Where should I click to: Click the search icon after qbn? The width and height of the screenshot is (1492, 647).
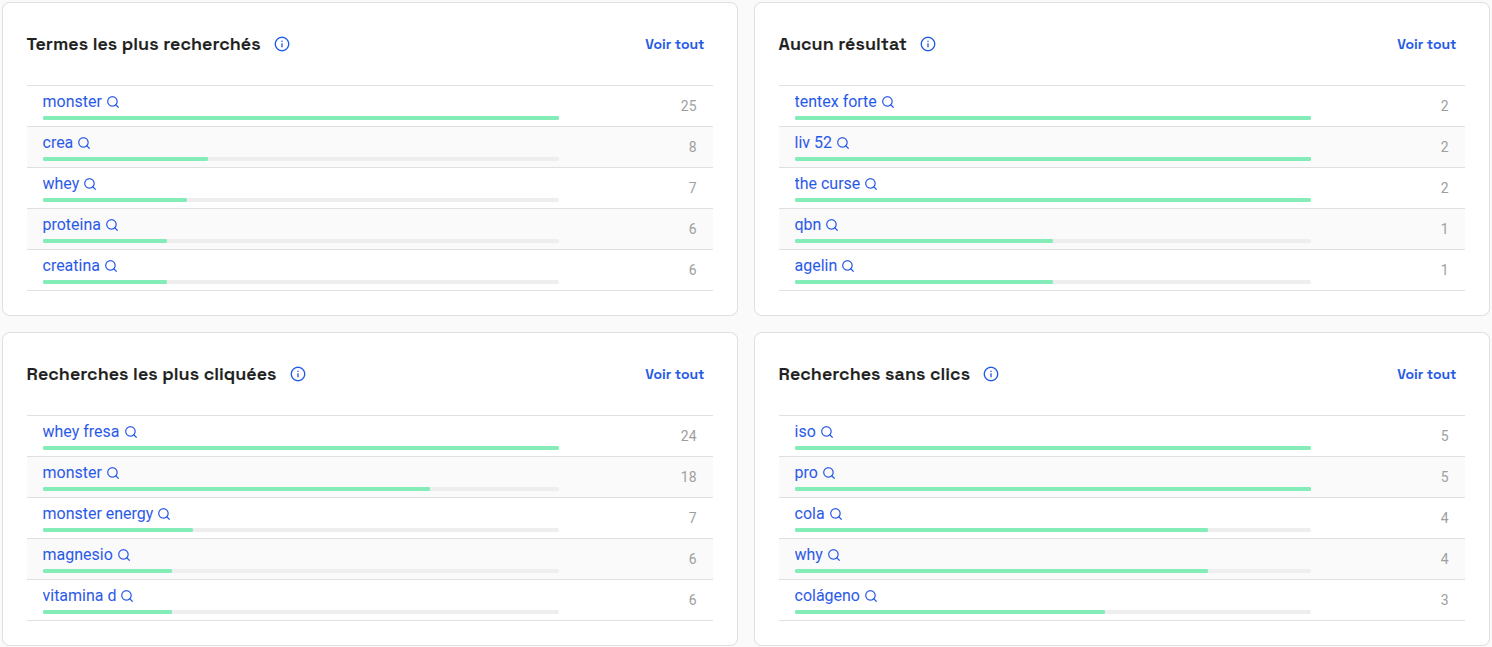tap(832, 225)
